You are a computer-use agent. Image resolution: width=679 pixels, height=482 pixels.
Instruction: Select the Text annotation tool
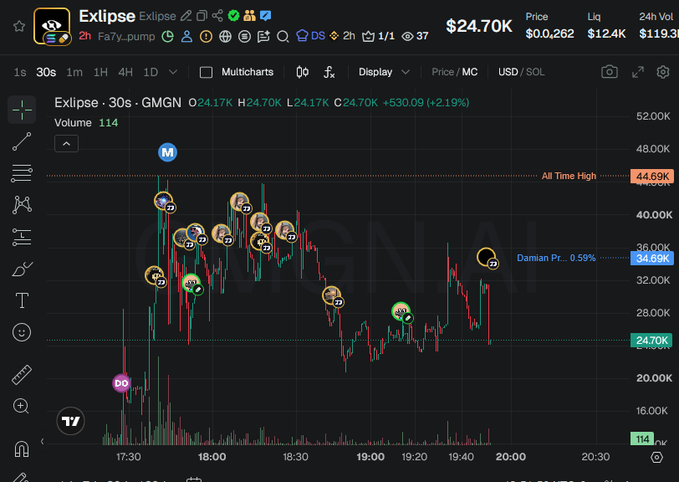pyautogui.click(x=22, y=301)
